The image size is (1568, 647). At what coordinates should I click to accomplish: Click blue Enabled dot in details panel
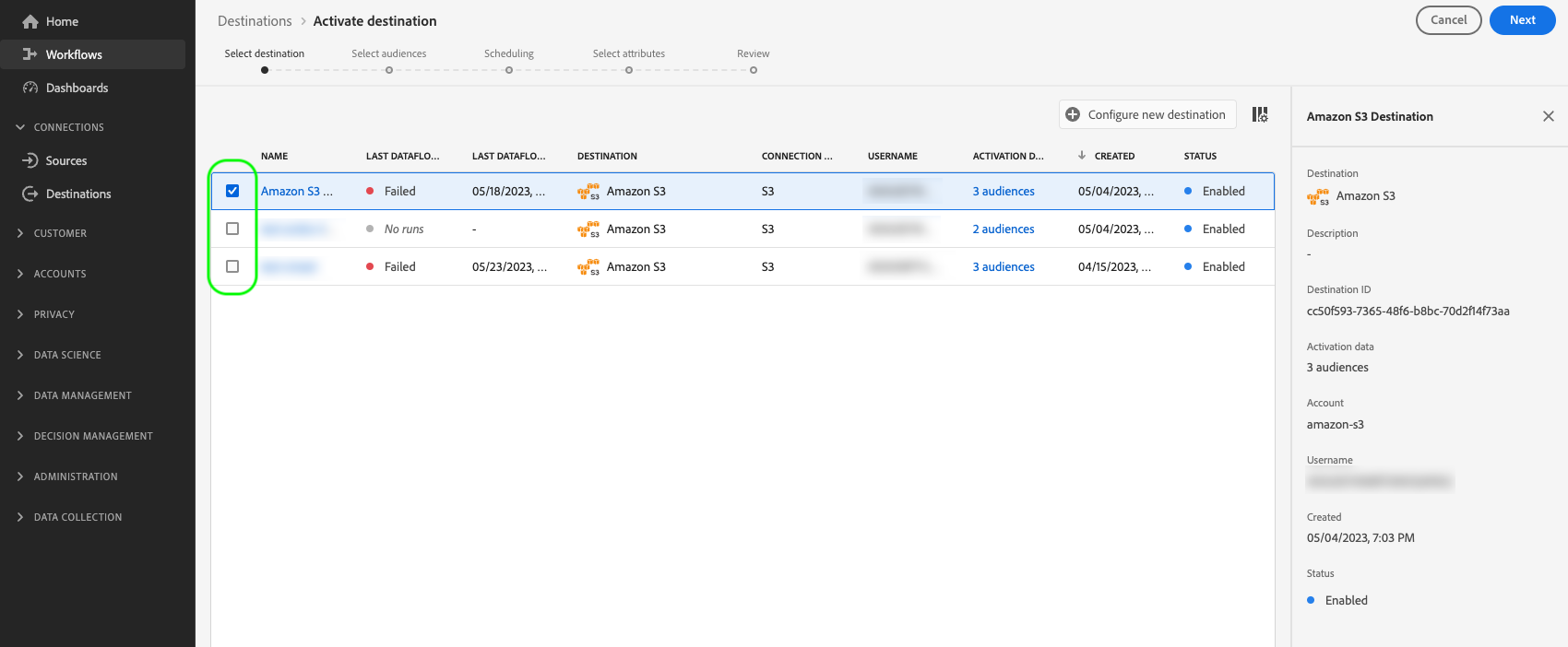[x=1311, y=600]
